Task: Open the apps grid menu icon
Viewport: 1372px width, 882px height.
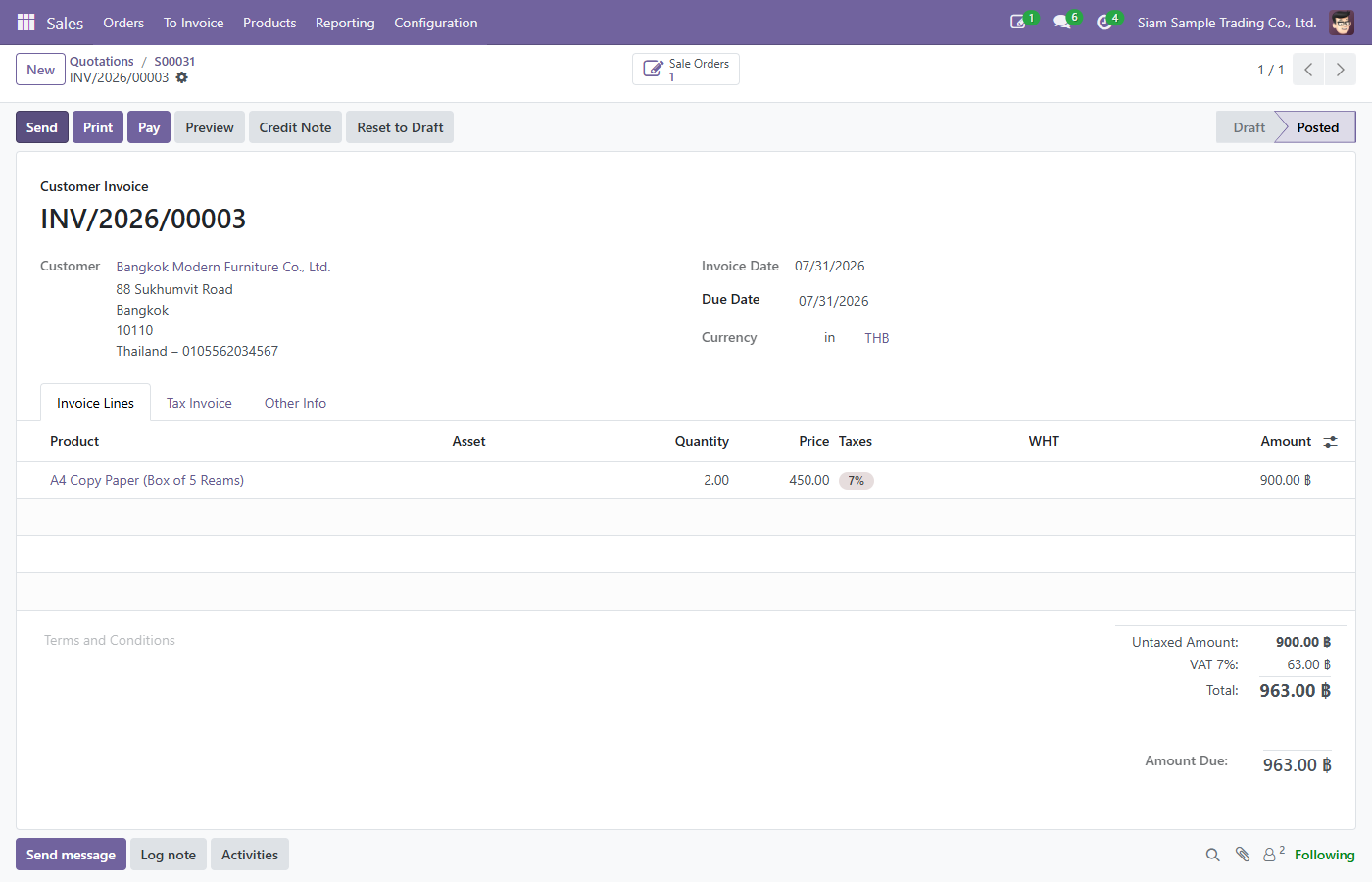Action: coord(26,22)
